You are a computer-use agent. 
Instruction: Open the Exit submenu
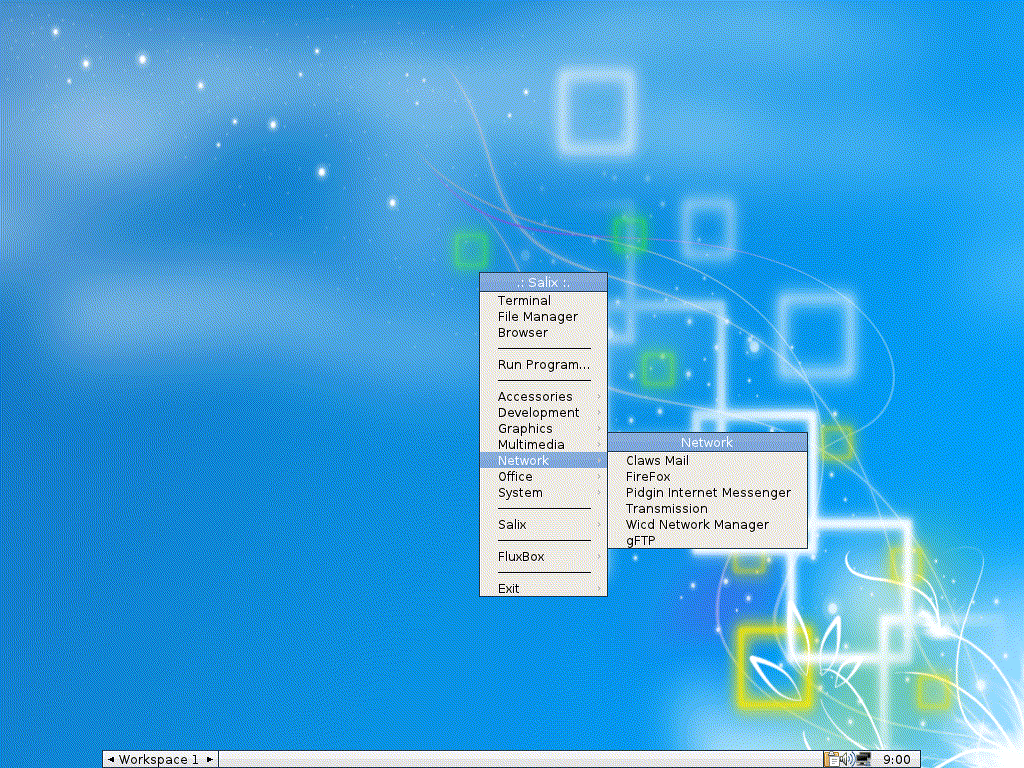pos(543,588)
